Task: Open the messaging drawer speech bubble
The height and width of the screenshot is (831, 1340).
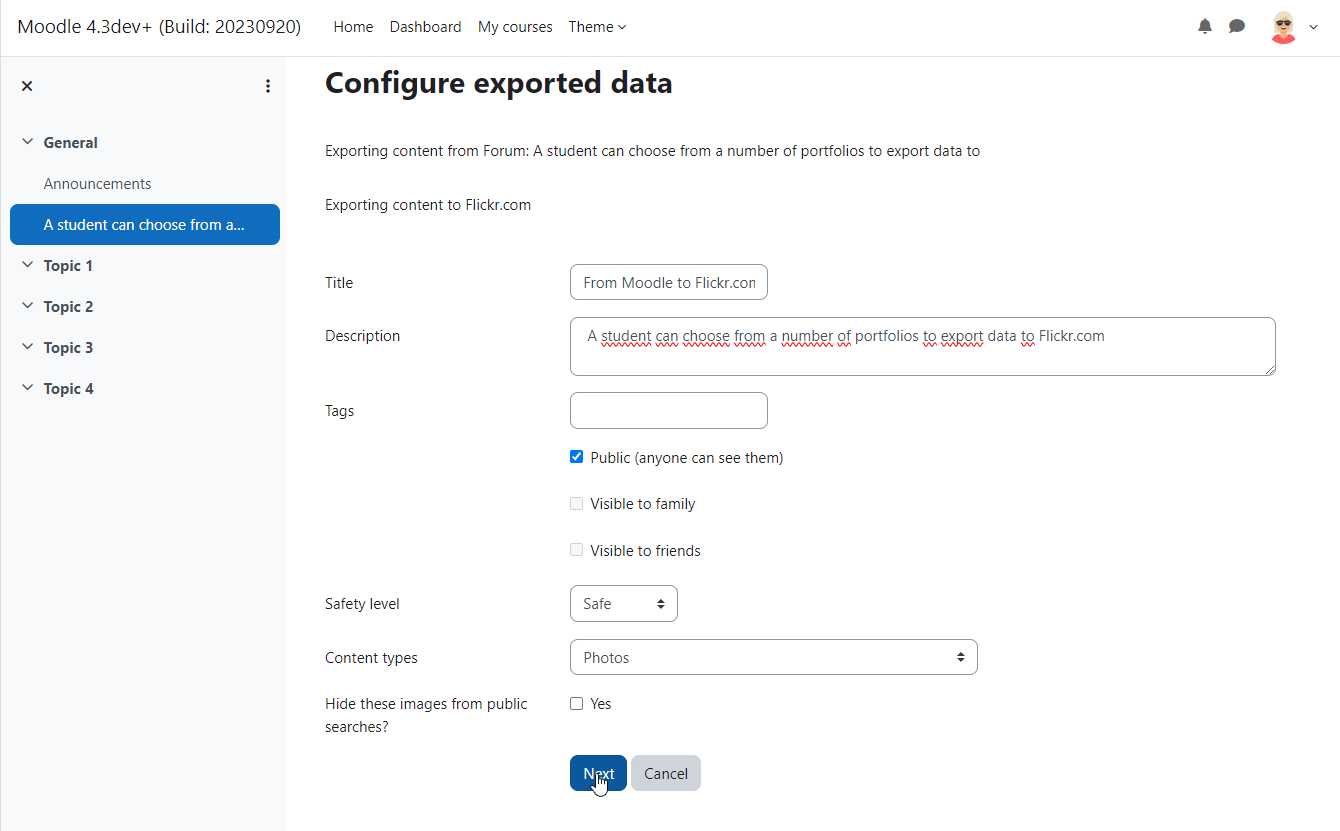Action: pyautogui.click(x=1237, y=27)
